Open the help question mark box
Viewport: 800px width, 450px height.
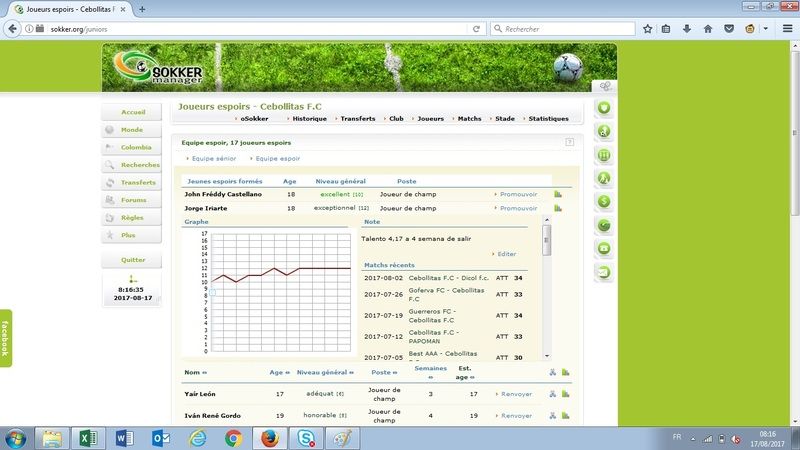pos(569,143)
